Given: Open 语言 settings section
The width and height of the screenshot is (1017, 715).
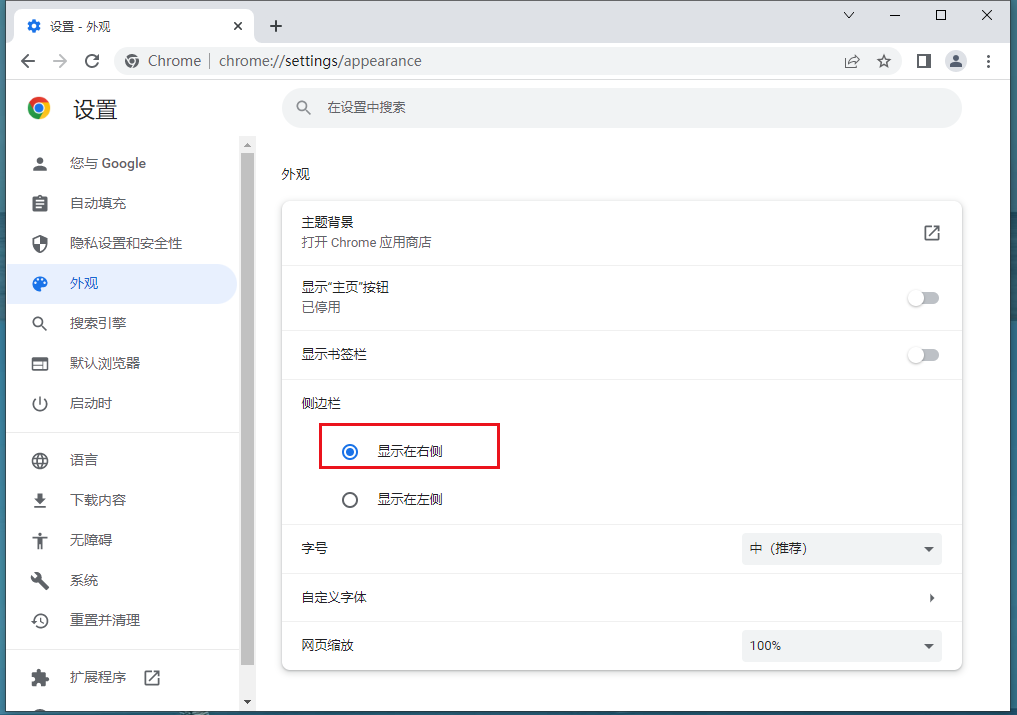Looking at the screenshot, I should coord(123,460).
